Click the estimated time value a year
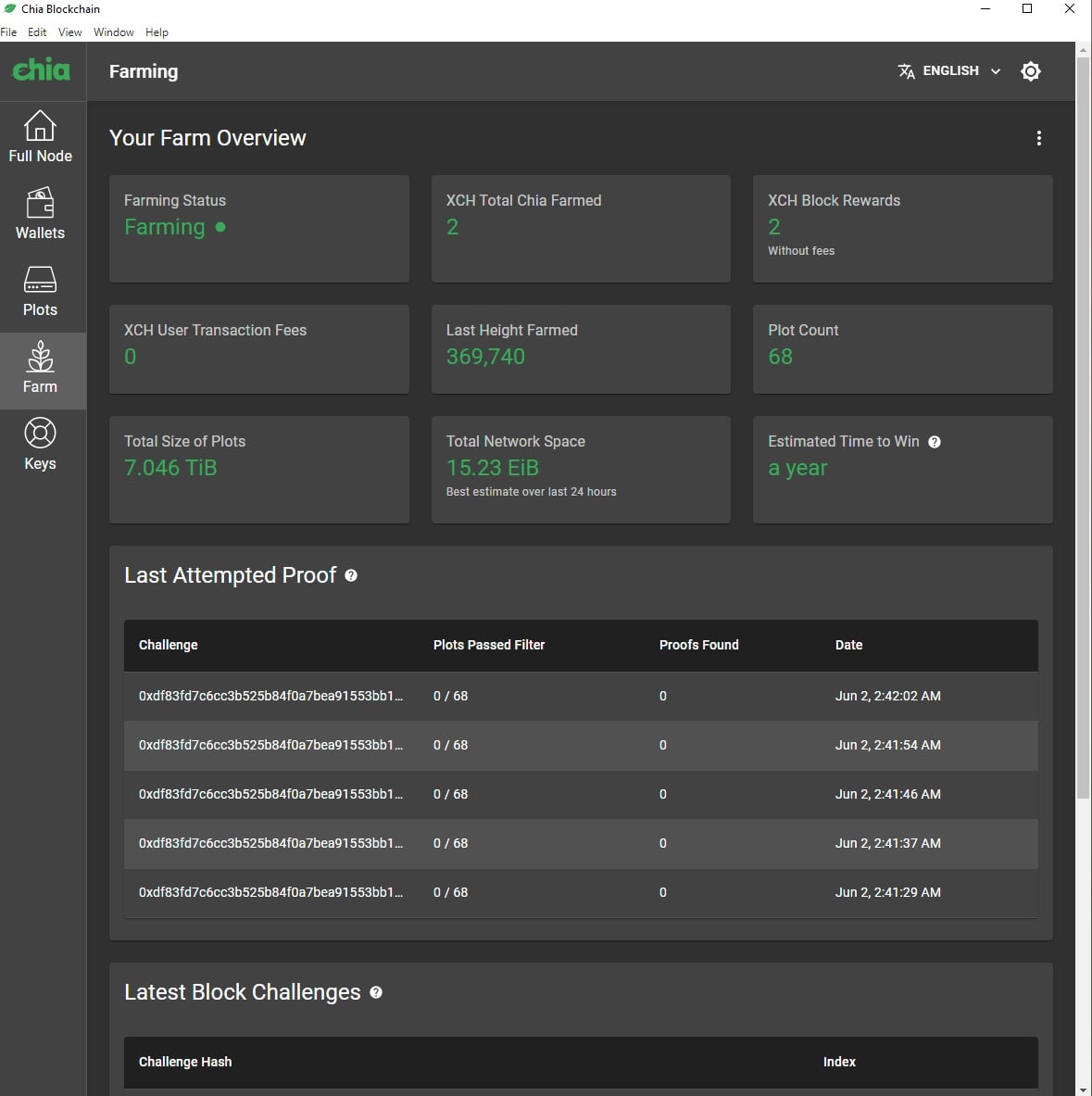Viewport: 1092px width, 1096px height. pos(797,468)
